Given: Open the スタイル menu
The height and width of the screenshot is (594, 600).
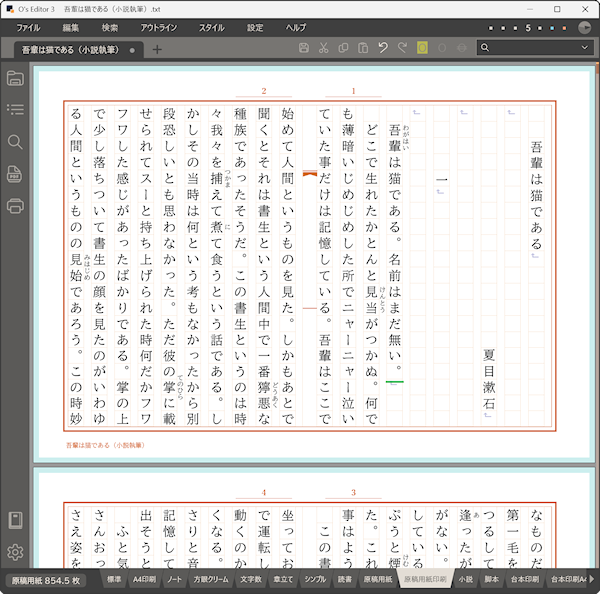Looking at the screenshot, I should pos(211,27).
